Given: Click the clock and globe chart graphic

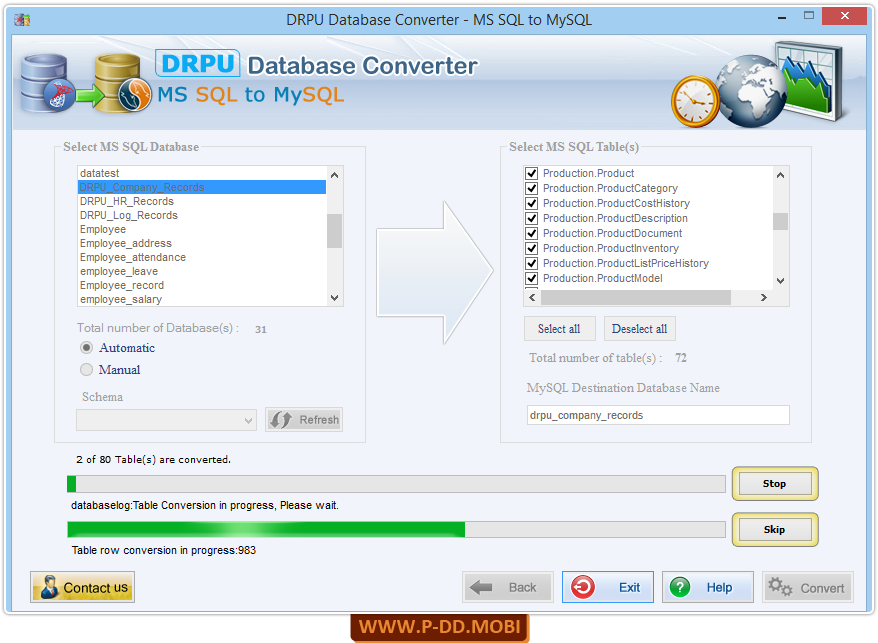Looking at the screenshot, I should click(x=757, y=84).
